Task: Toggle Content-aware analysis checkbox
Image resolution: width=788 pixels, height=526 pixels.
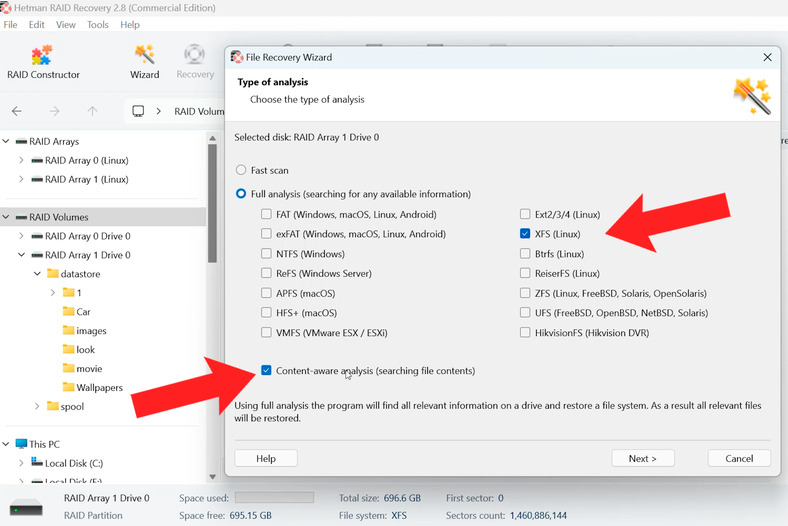Action: pos(266,370)
